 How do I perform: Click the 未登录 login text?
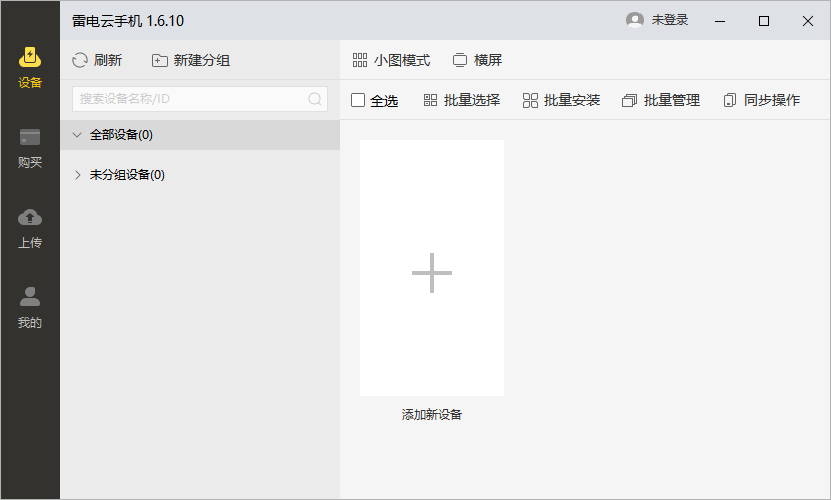pos(670,20)
